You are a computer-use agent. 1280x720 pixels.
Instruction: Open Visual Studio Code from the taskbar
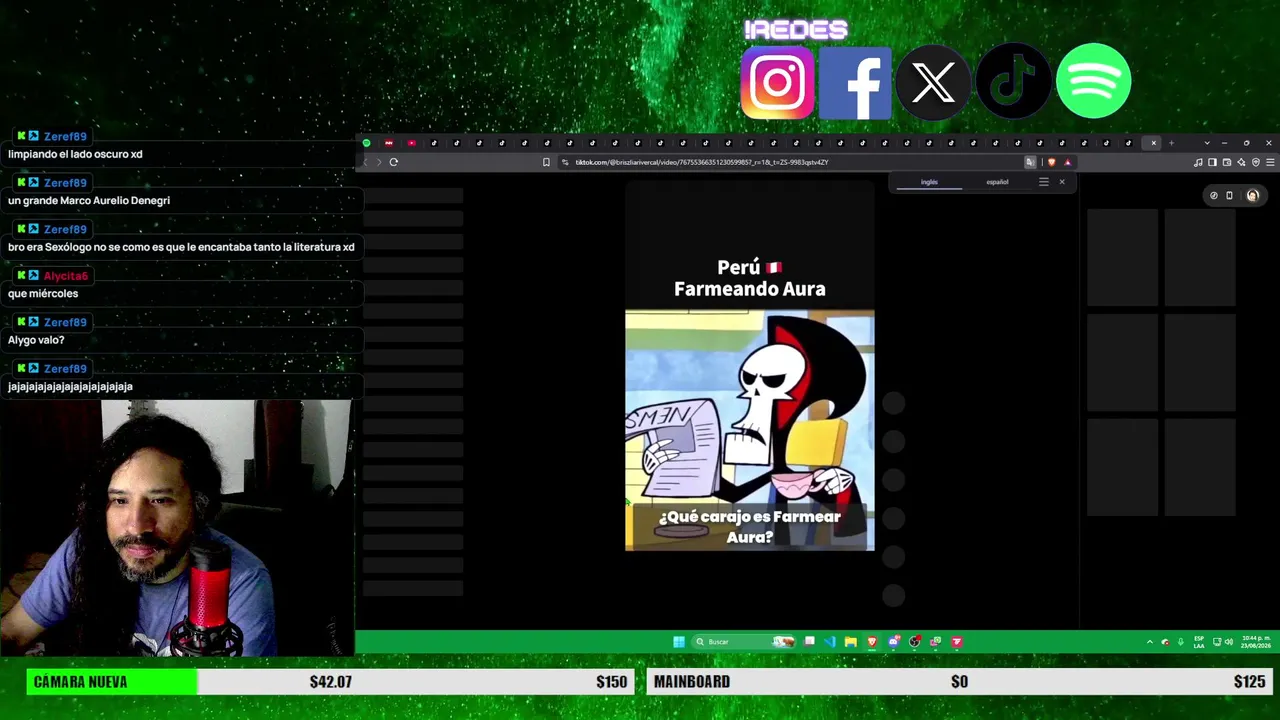(x=830, y=642)
